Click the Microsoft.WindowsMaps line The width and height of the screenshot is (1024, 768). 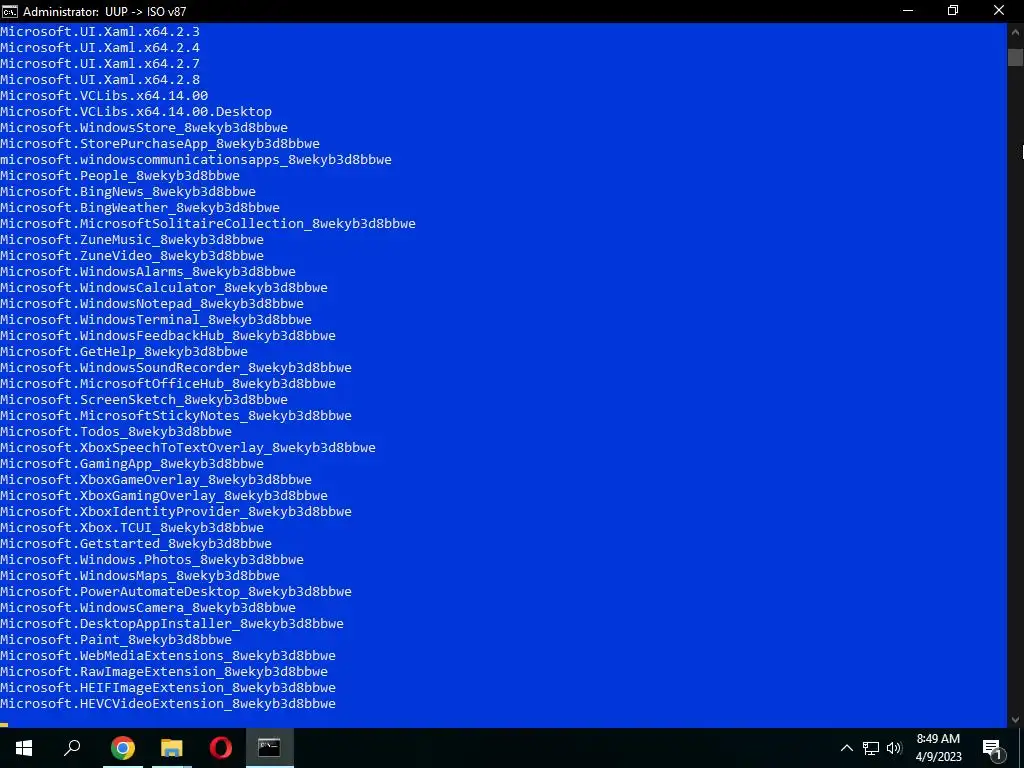140,575
